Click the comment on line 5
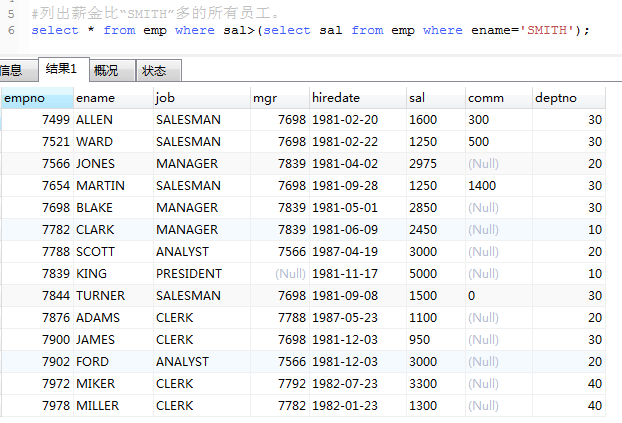Screen dimensions: 622x423 (x=156, y=13)
